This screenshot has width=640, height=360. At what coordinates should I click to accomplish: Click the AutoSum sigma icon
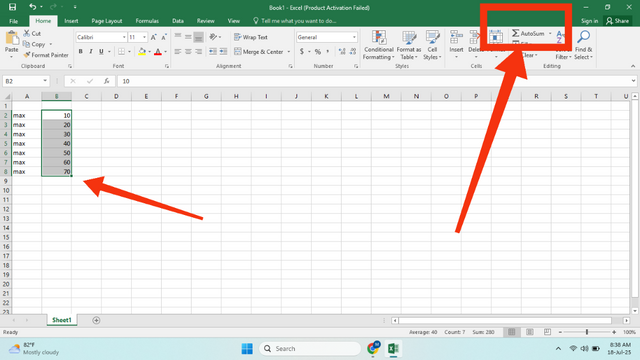[x=516, y=33]
